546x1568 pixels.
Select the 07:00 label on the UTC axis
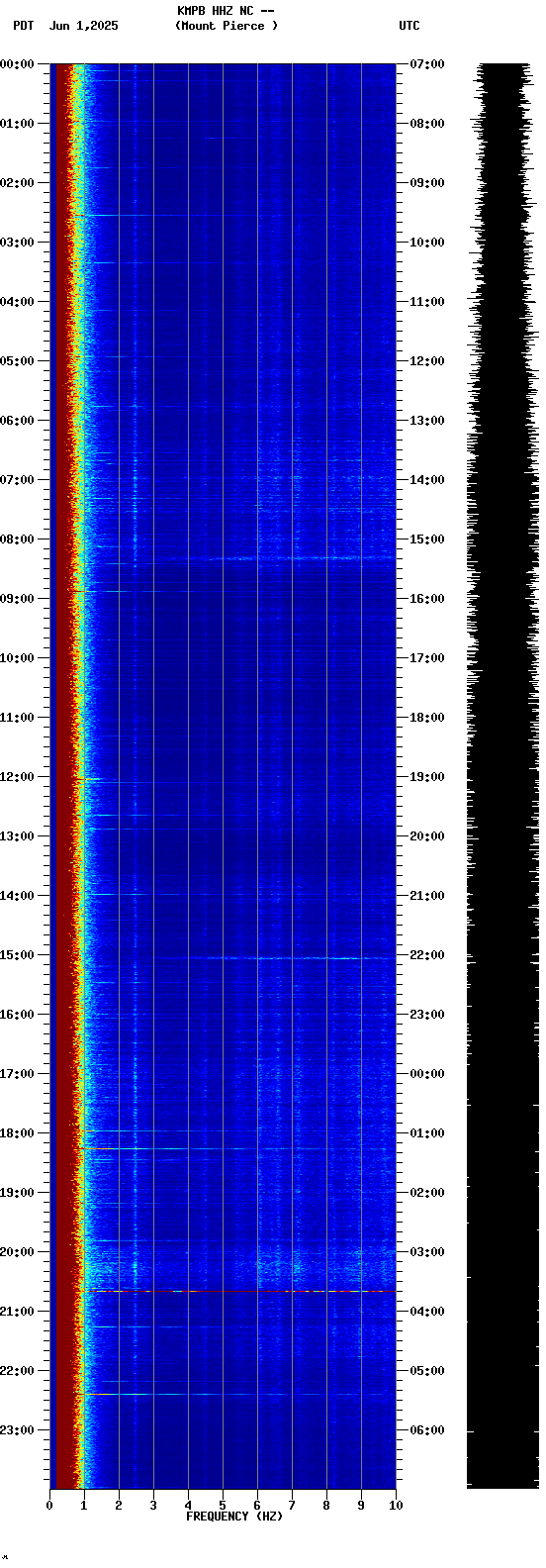[x=427, y=64]
